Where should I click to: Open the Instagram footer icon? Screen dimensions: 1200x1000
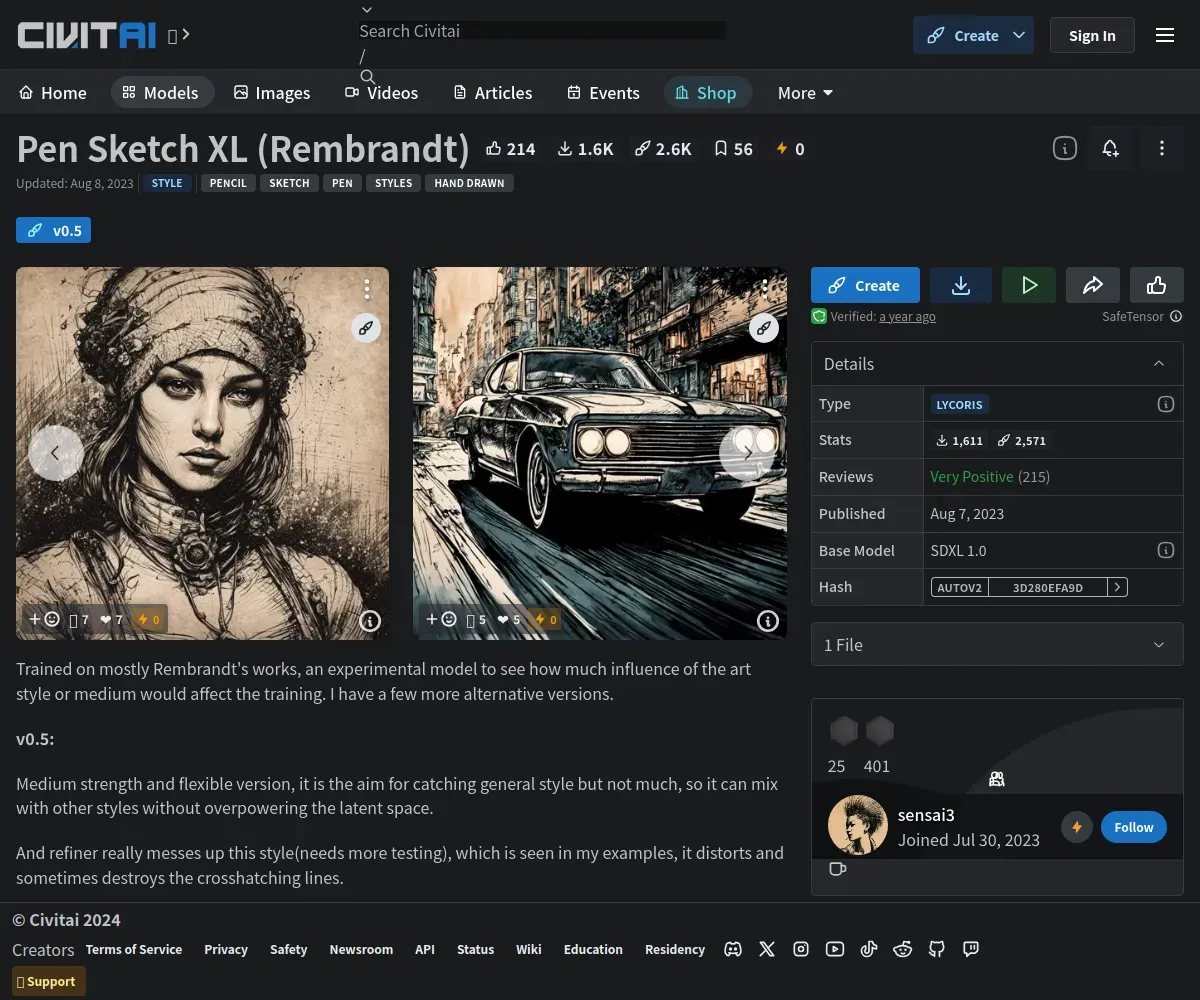[x=801, y=949]
